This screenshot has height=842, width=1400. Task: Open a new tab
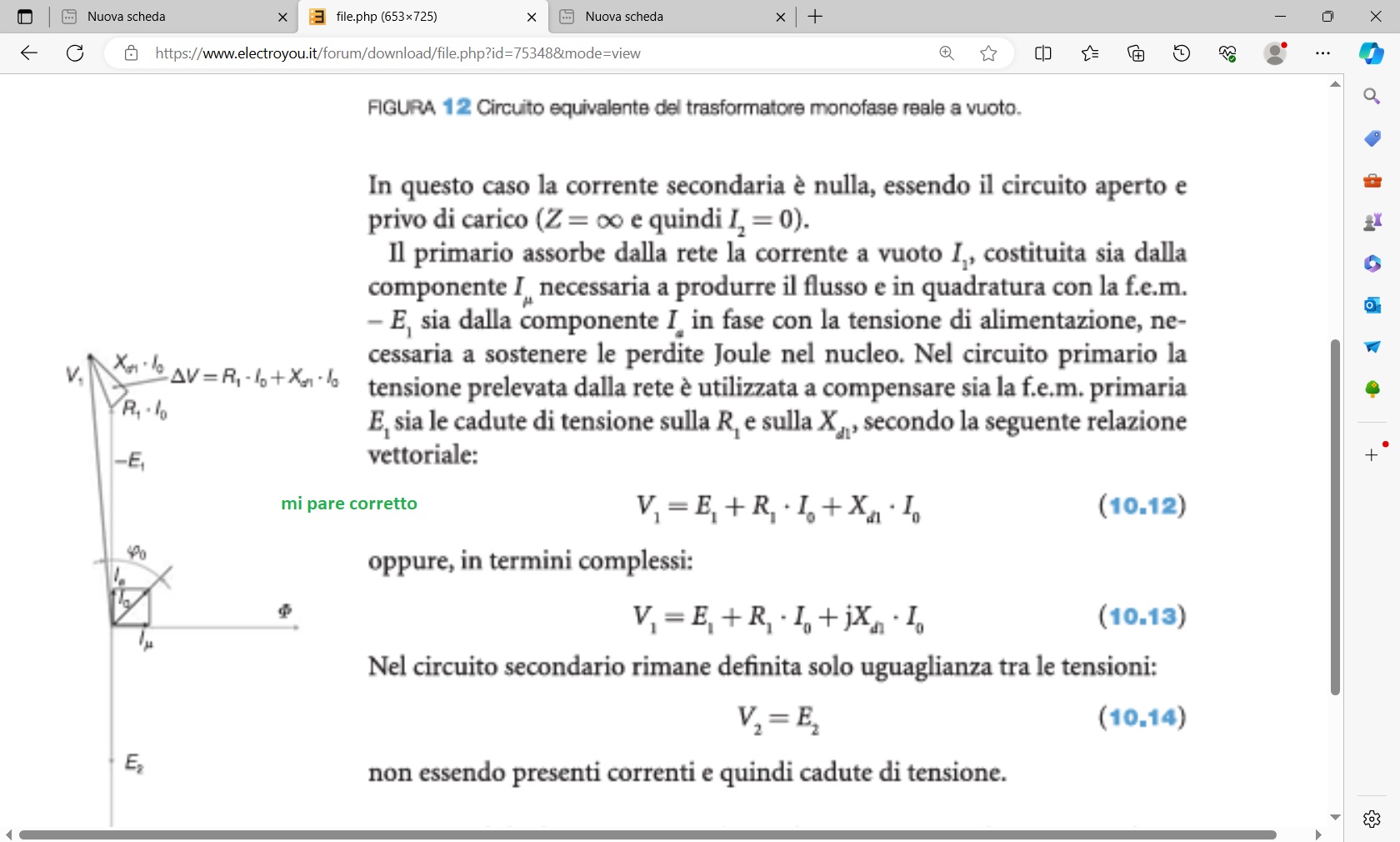(816, 17)
